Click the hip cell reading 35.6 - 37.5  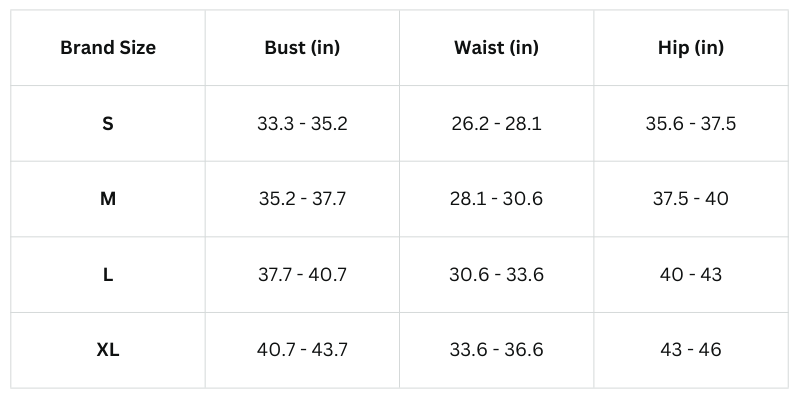(x=691, y=124)
